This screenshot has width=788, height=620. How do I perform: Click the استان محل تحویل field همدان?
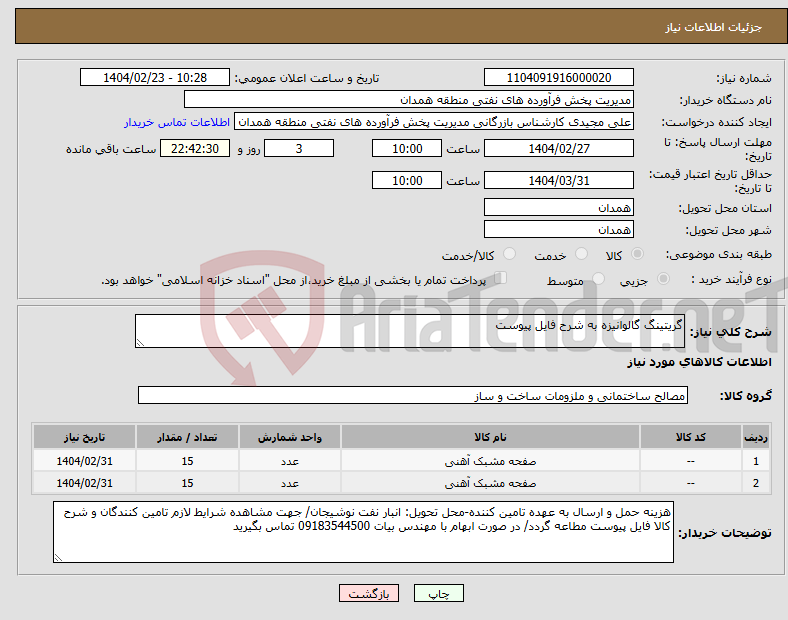point(558,208)
